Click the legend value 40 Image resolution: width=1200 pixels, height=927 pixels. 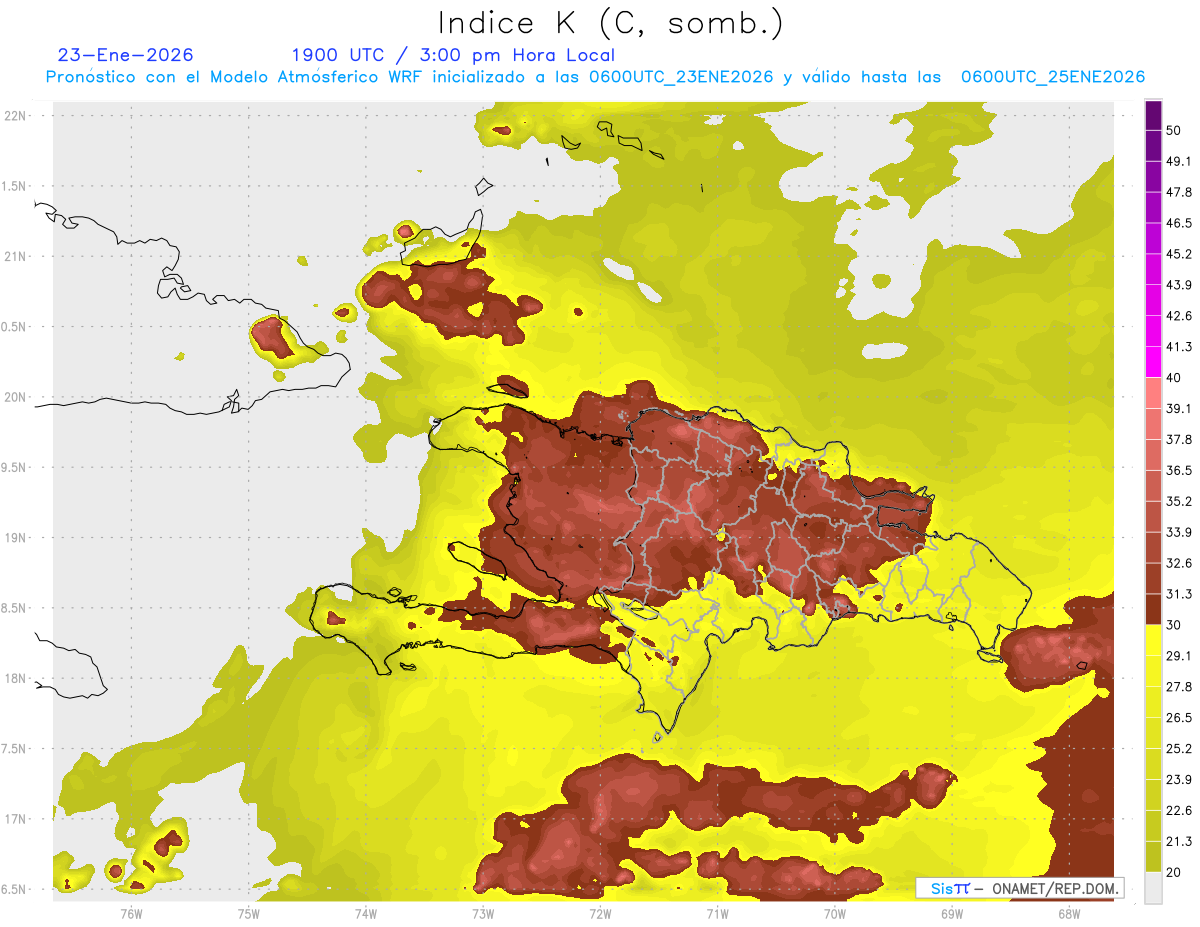pos(1175,377)
